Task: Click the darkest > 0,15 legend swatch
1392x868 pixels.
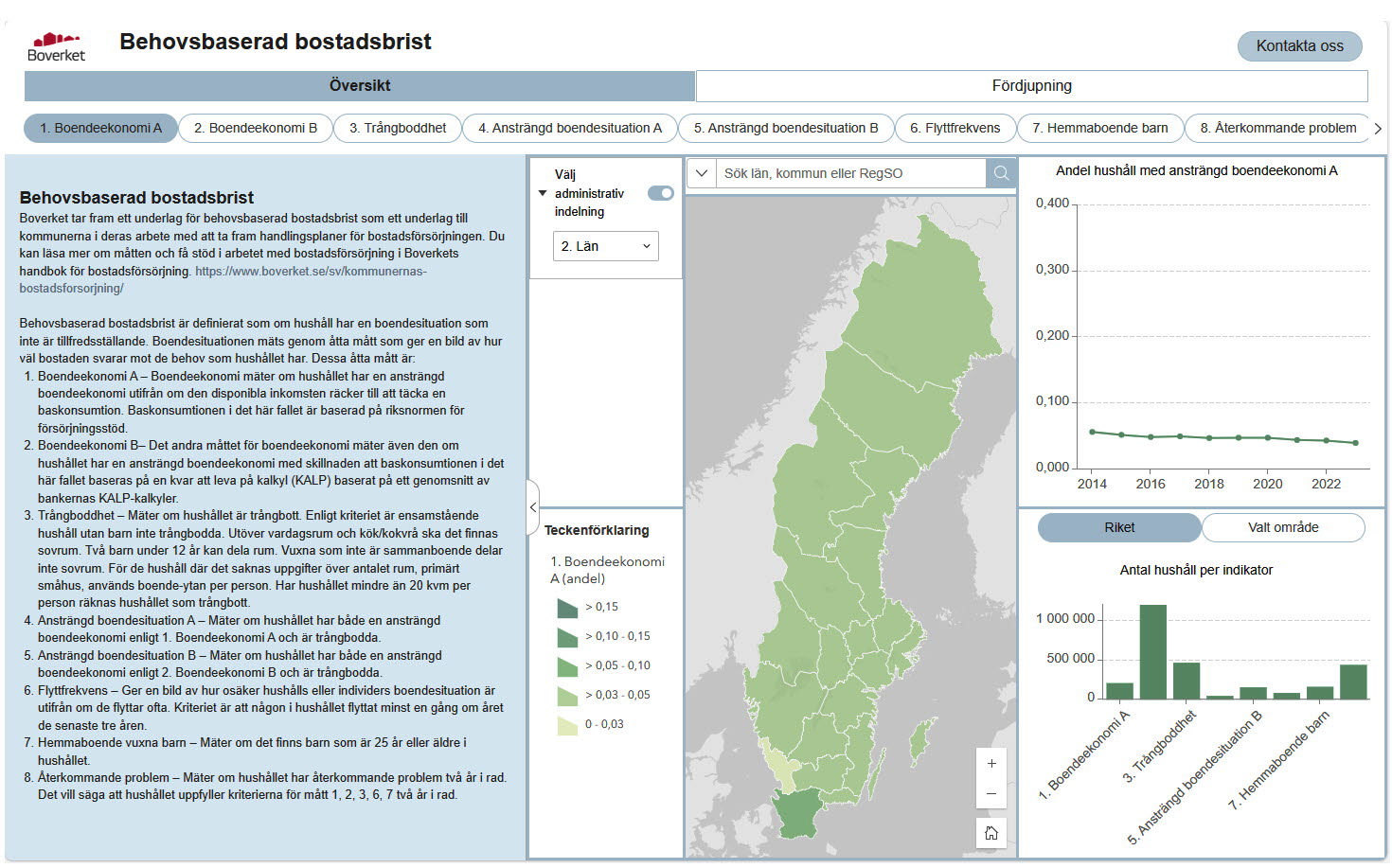Action: (566, 608)
